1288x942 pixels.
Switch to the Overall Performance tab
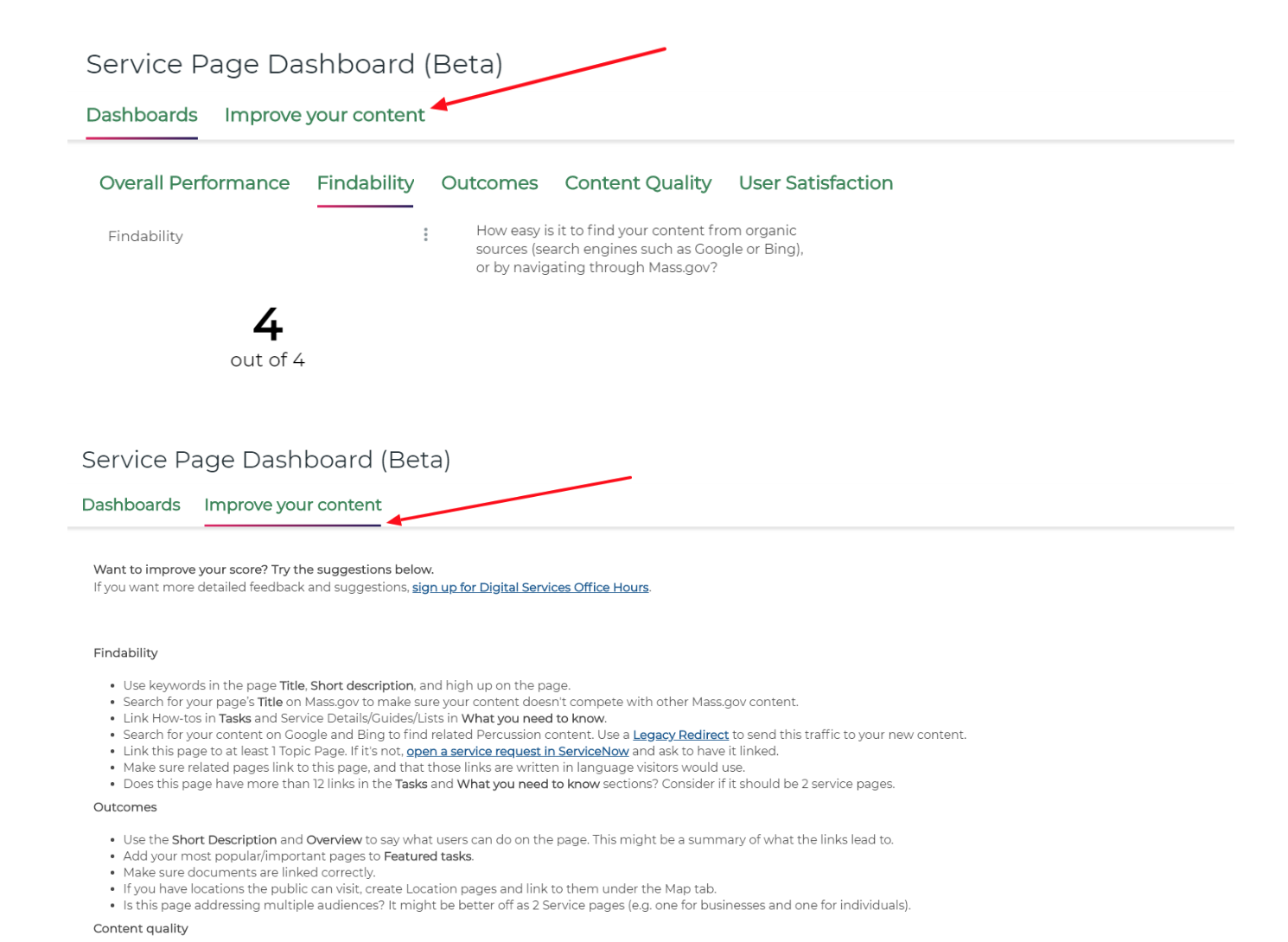194,182
